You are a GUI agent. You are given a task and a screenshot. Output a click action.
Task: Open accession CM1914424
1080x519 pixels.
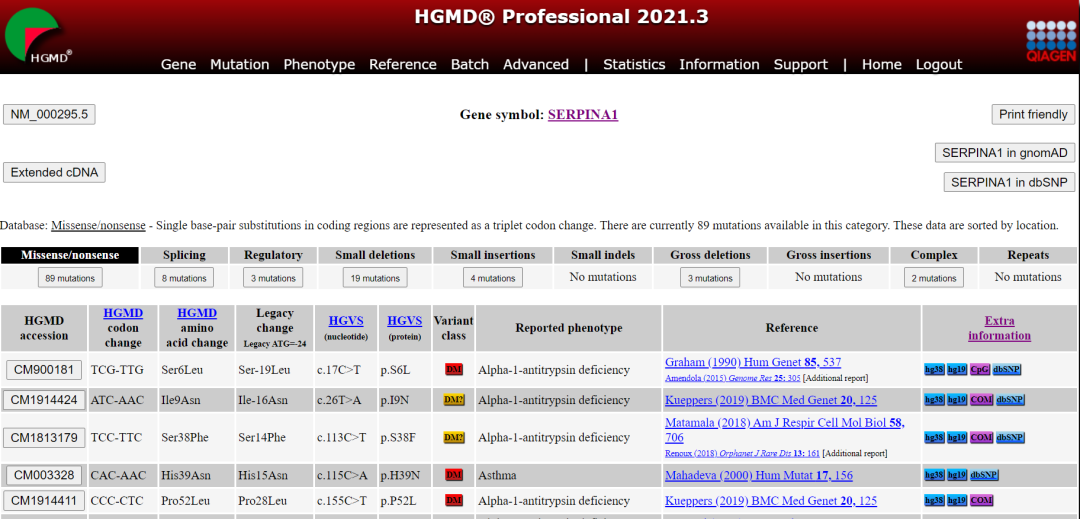(x=44, y=399)
